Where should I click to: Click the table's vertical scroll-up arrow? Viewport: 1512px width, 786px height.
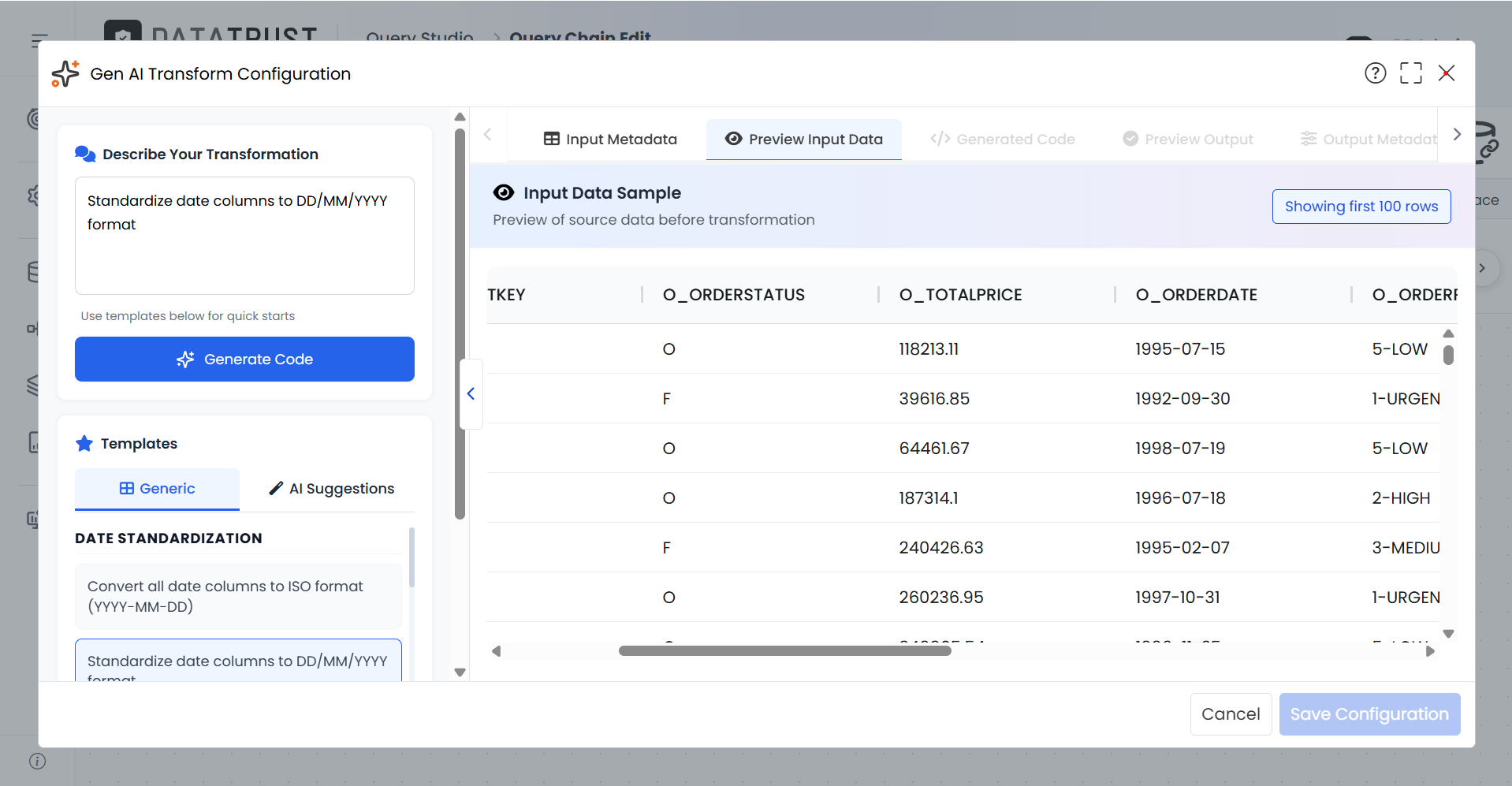pyautogui.click(x=1448, y=333)
